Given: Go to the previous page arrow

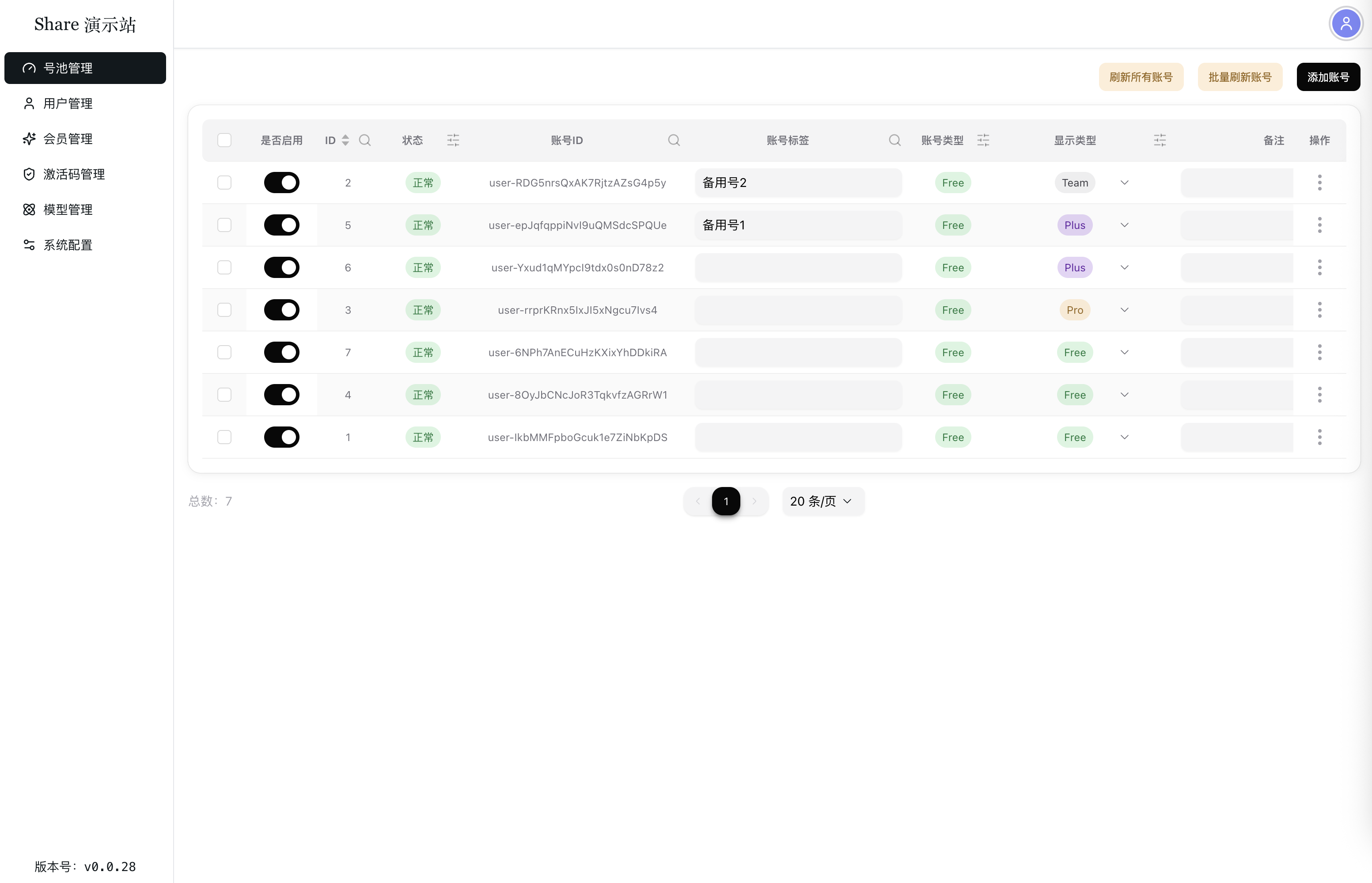Looking at the screenshot, I should (697, 501).
